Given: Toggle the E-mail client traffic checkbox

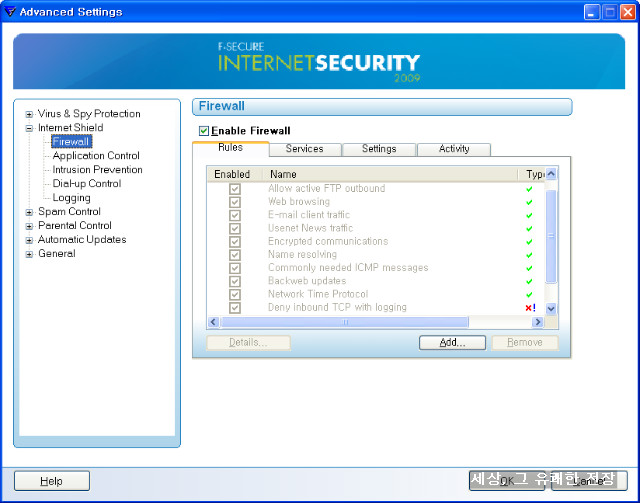Looking at the screenshot, I should [235, 215].
